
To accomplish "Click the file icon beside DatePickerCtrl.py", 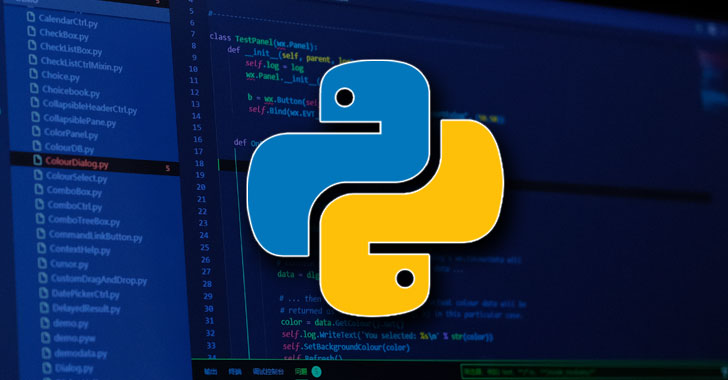I will click(x=44, y=293).
